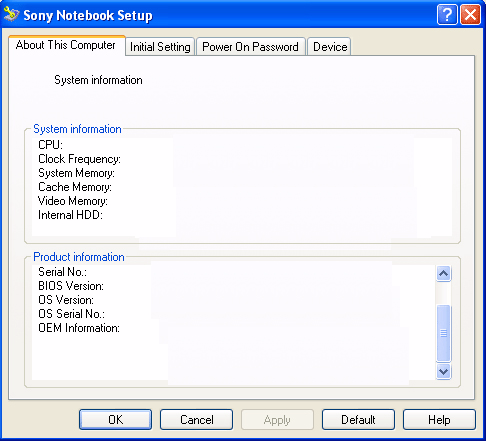Open the Power On Password tab
The height and width of the screenshot is (441, 486).
(250, 47)
